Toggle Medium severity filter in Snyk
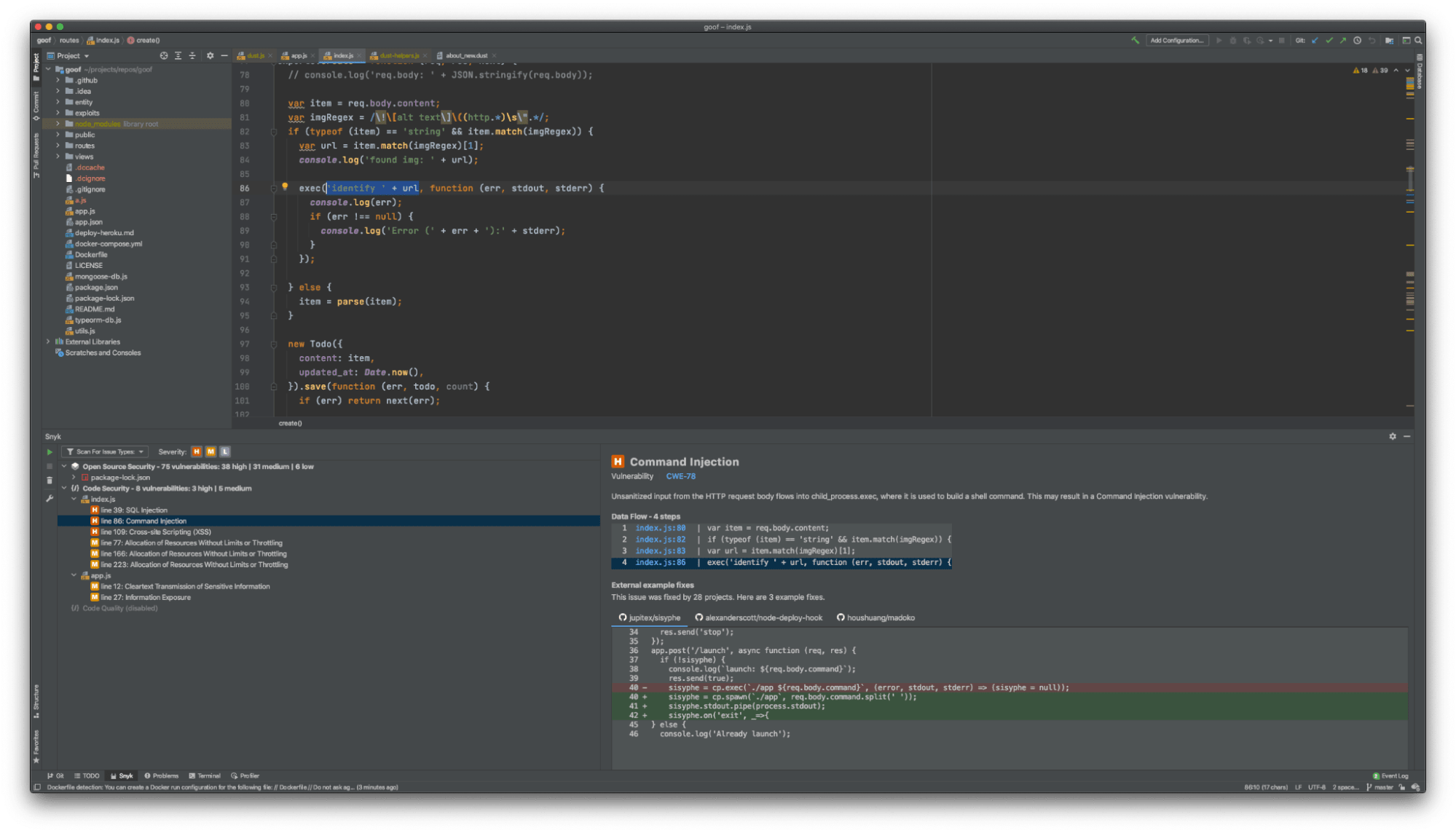Image resolution: width=1456 pixels, height=833 pixels. tap(210, 451)
